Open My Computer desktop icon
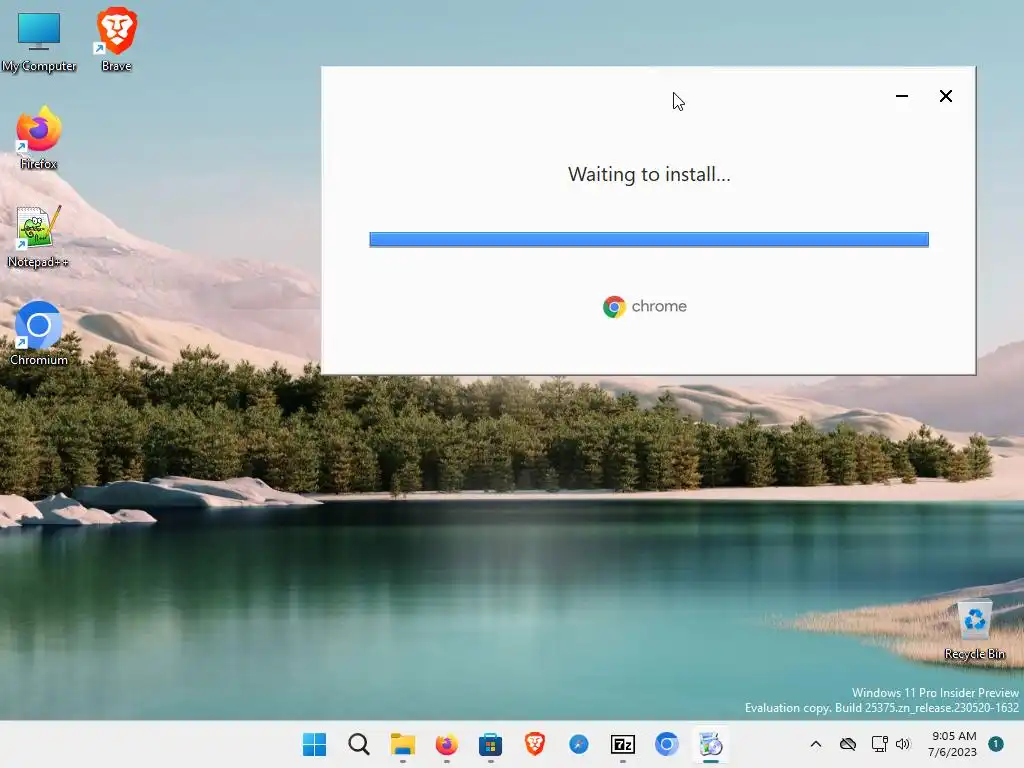1024x768 pixels. tap(39, 40)
